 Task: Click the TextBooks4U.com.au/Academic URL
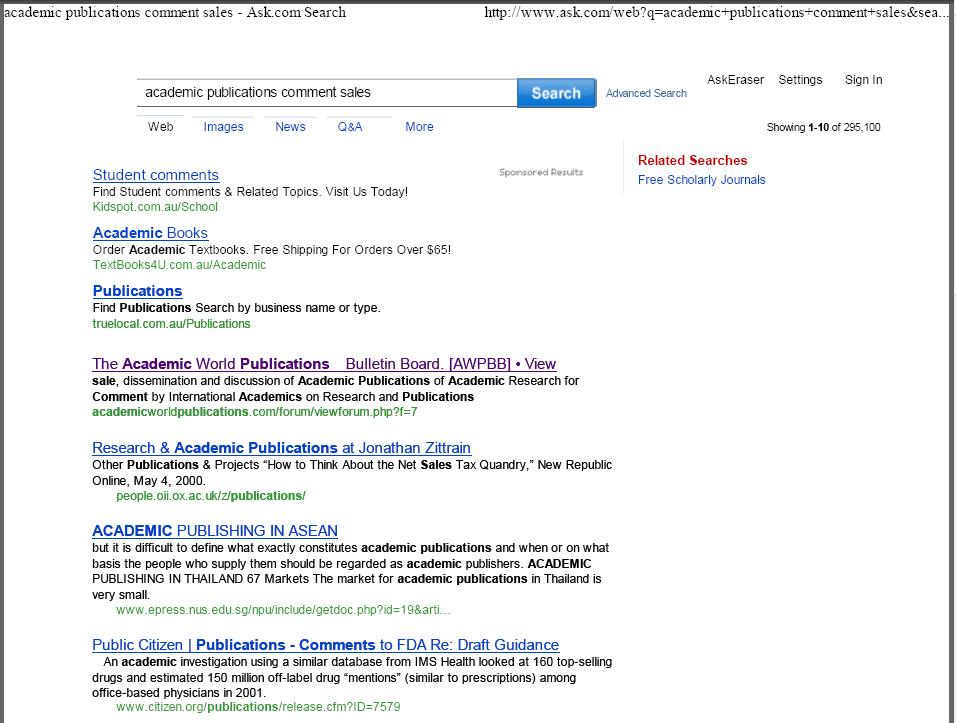tap(179, 265)
